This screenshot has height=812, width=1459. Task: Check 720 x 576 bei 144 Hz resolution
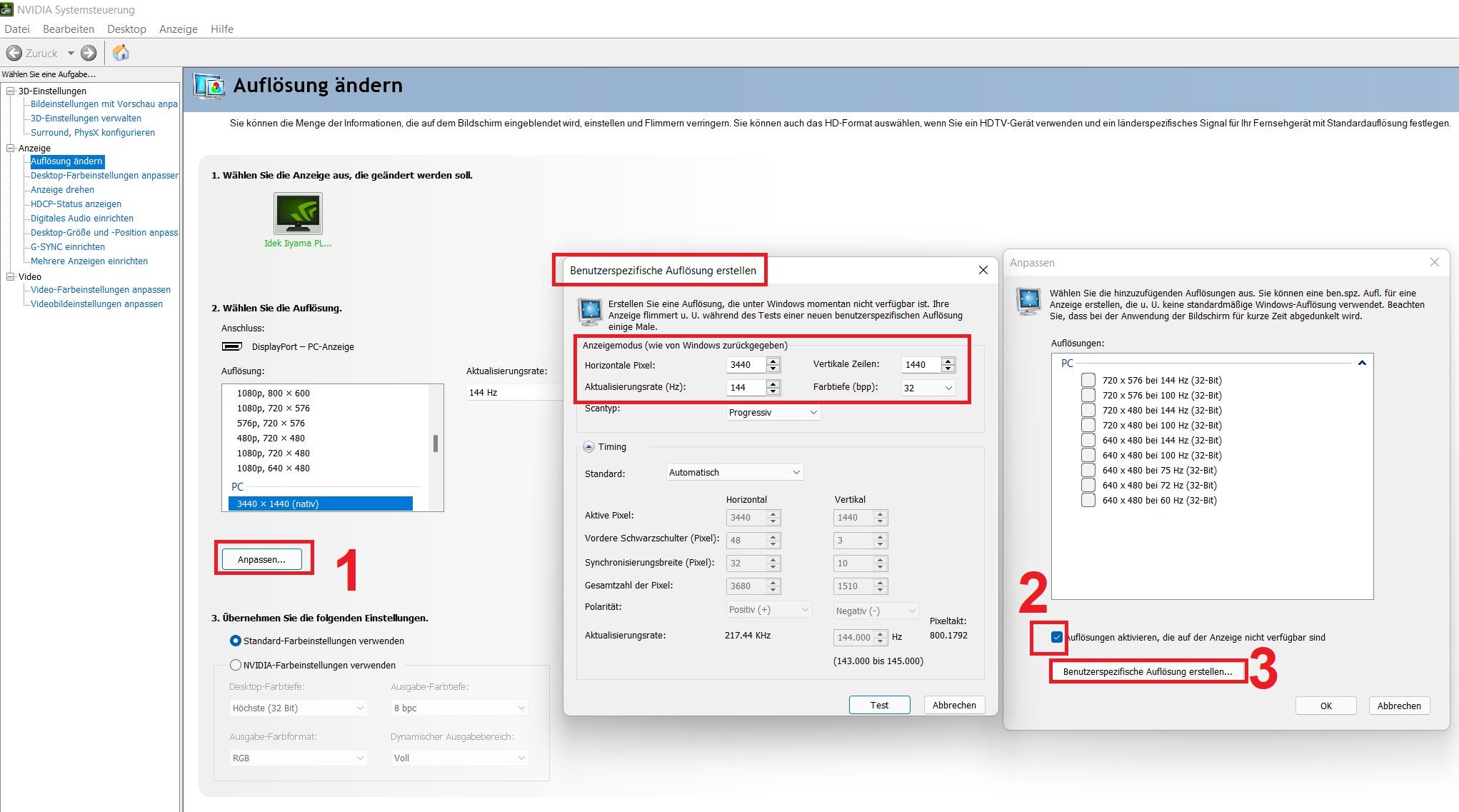coord(1088,380)
